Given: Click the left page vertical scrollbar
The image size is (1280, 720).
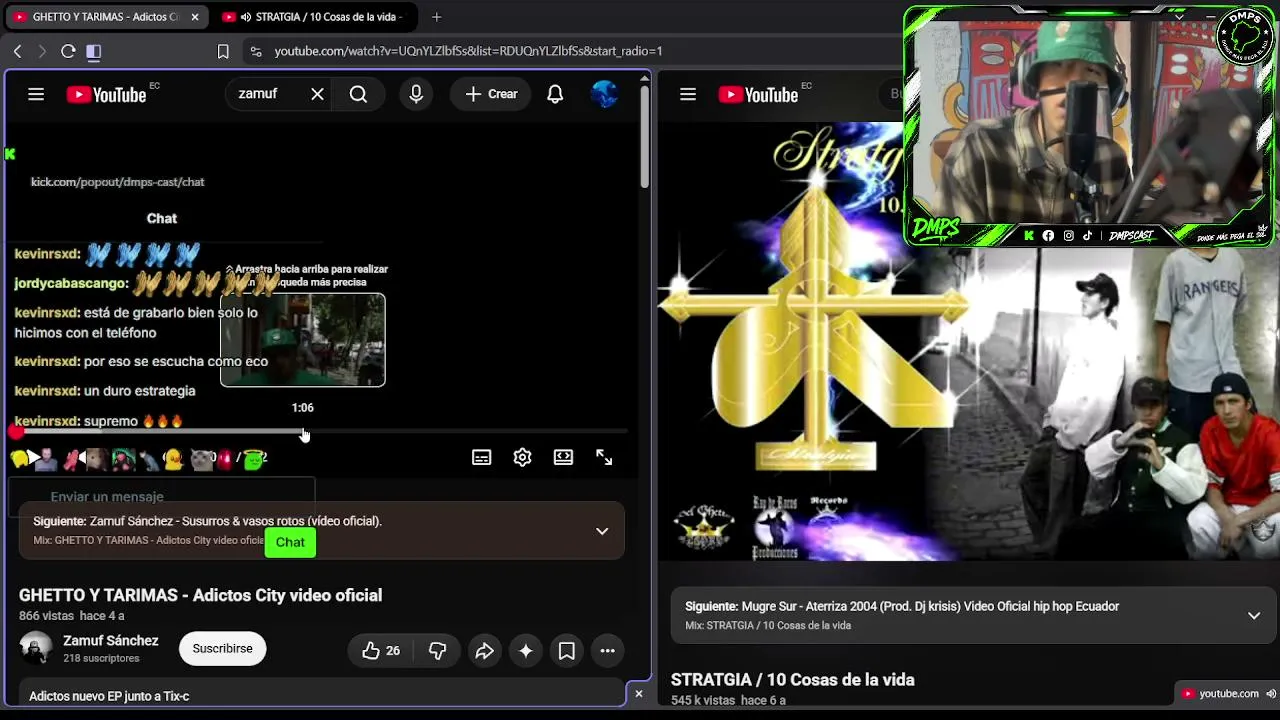Looking at the screenshot, I should click(x=645, y=135).
